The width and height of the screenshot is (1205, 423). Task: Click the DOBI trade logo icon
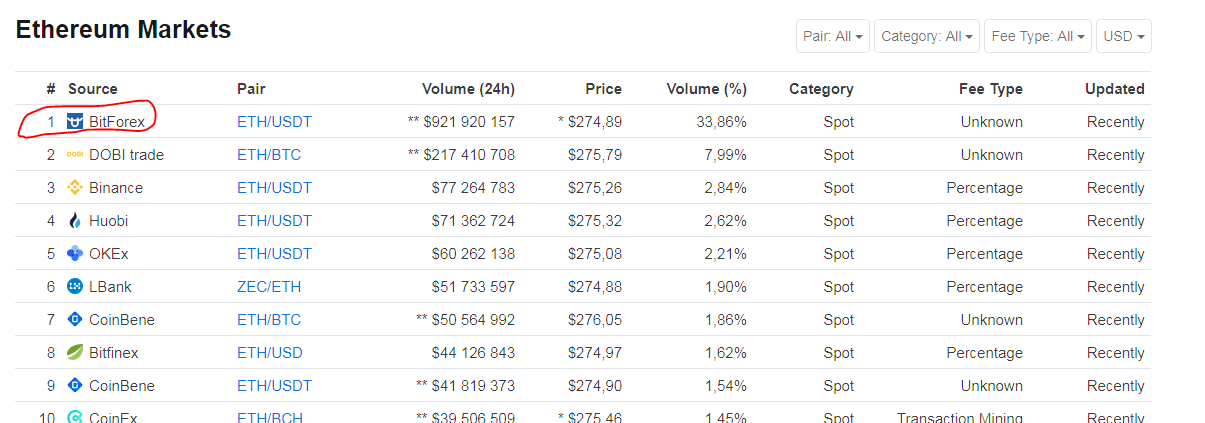75,155
